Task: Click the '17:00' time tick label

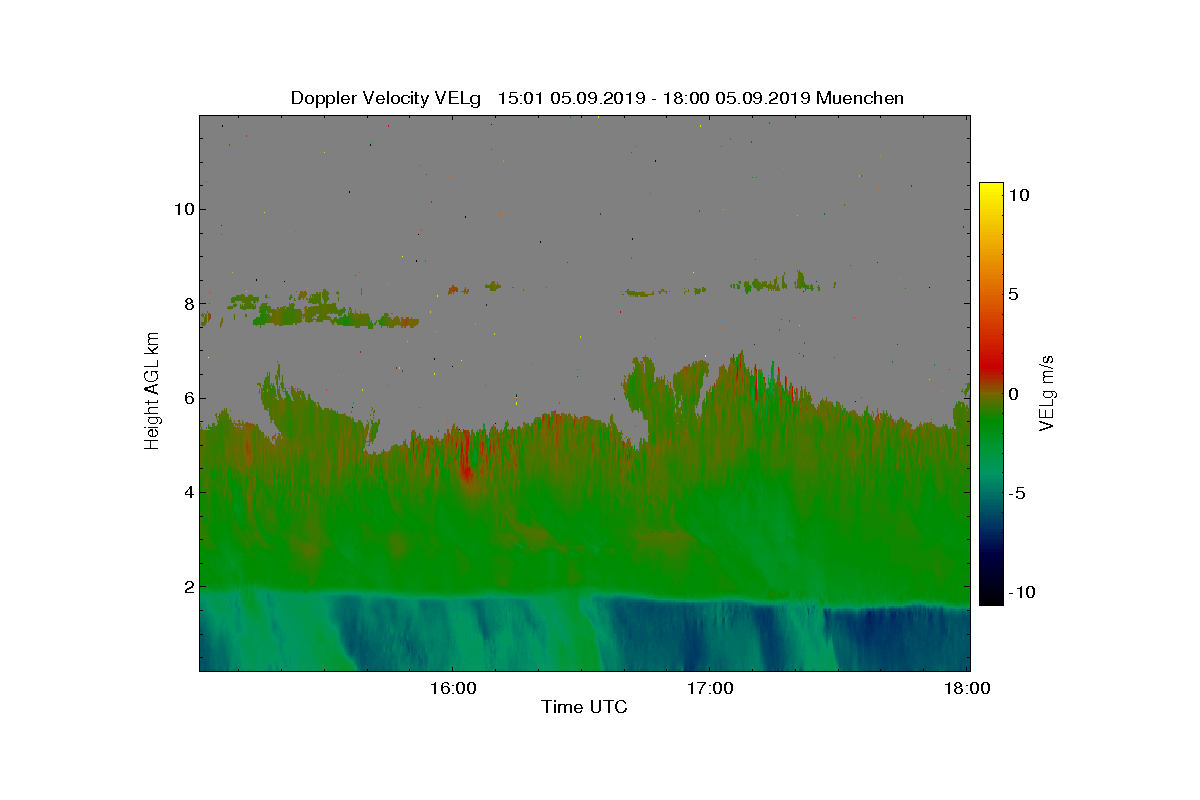Action: [x=710, y=688]
